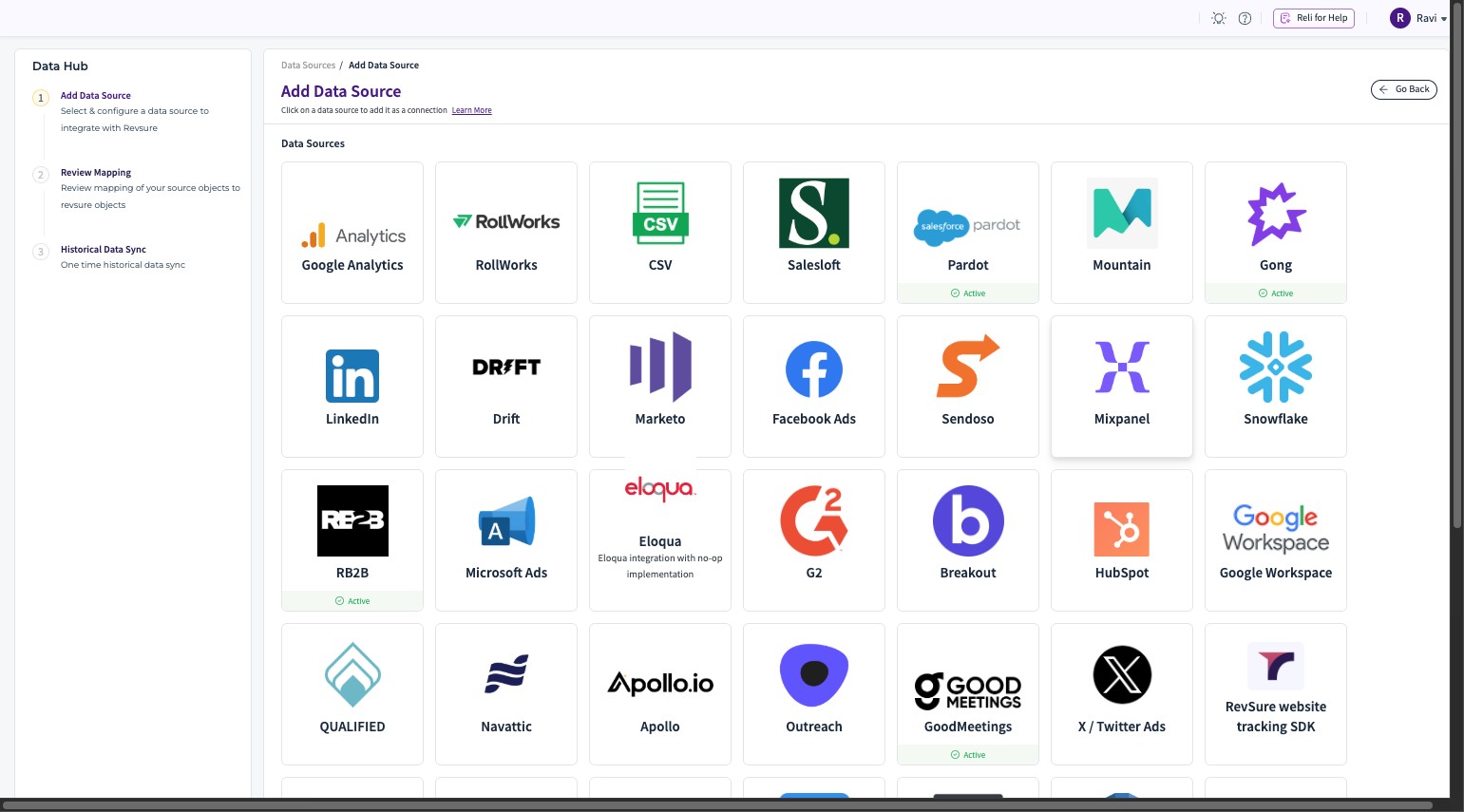Open the GoodMeetings logo tile

coord(968,690)
